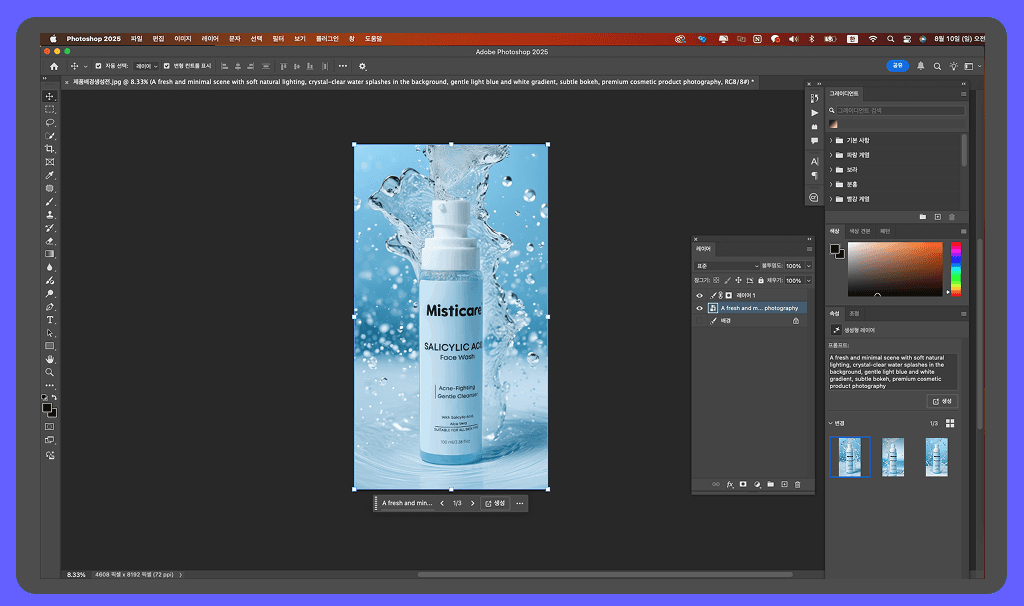Open the options bar settings gear
1024x606 pixels.
362,66
